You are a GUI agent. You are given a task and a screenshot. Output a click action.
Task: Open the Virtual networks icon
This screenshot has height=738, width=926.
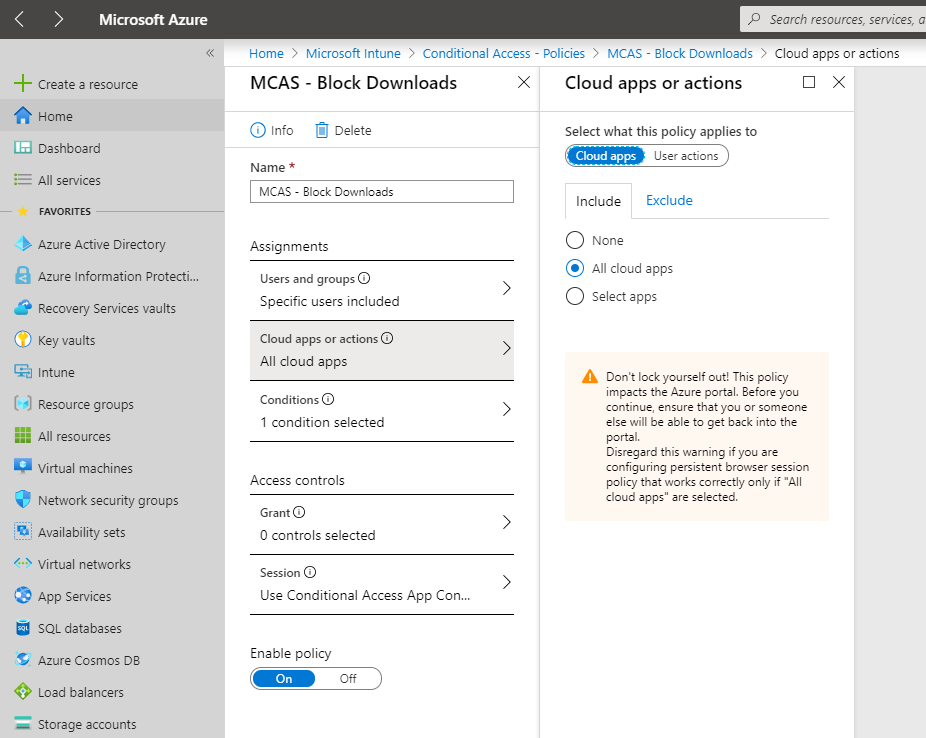[x=22, y=563]
